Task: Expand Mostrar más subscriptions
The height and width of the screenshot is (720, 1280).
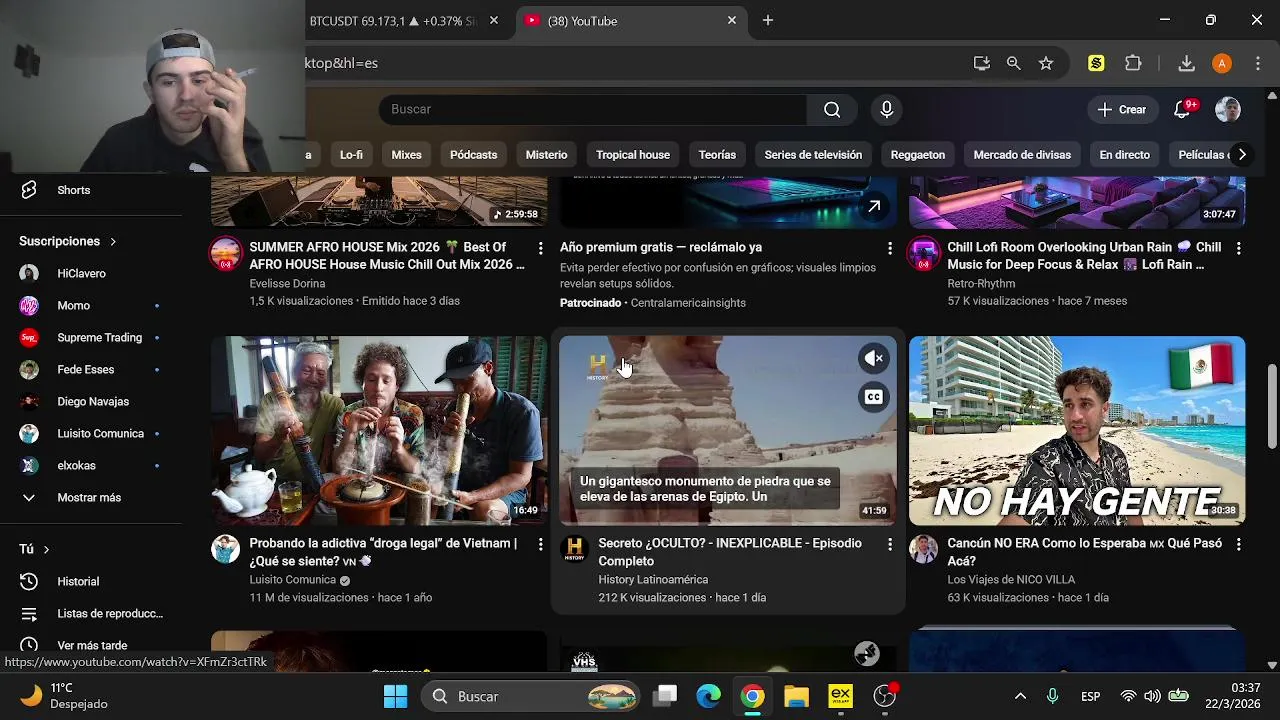Action: (x=91, y=497)
